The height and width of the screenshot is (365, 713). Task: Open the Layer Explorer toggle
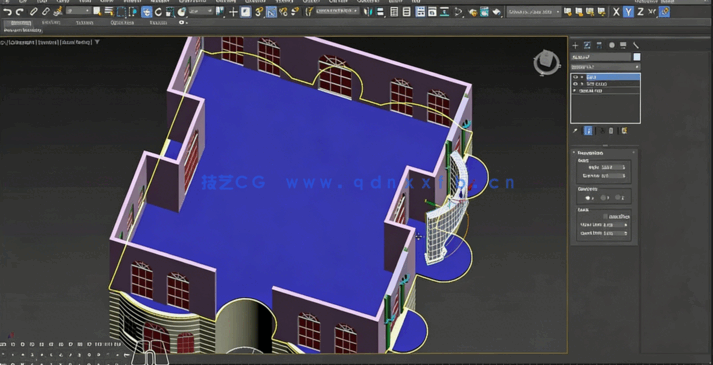click(x=407, y=12)
